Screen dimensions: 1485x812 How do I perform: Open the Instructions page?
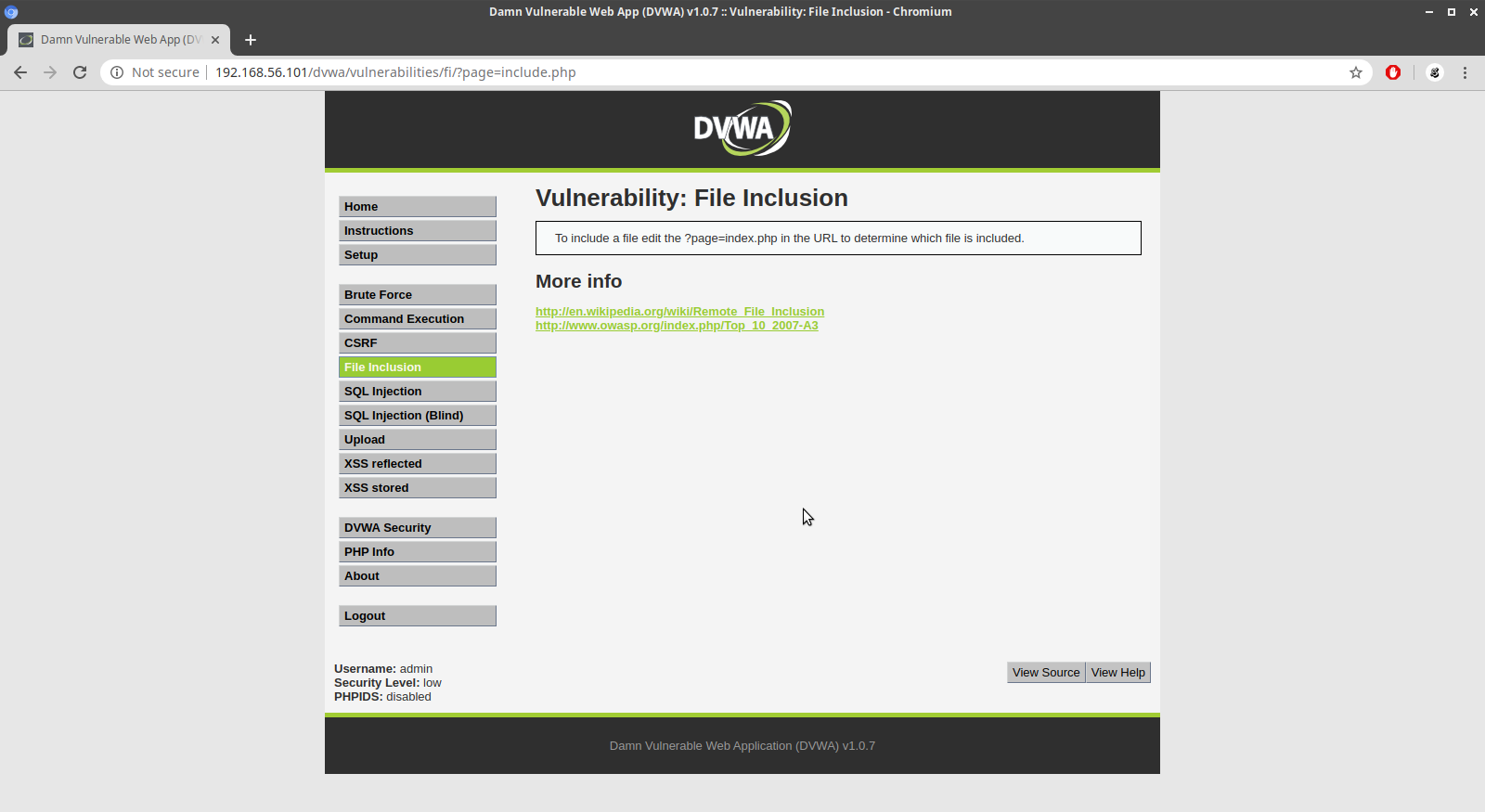(418, 231)
